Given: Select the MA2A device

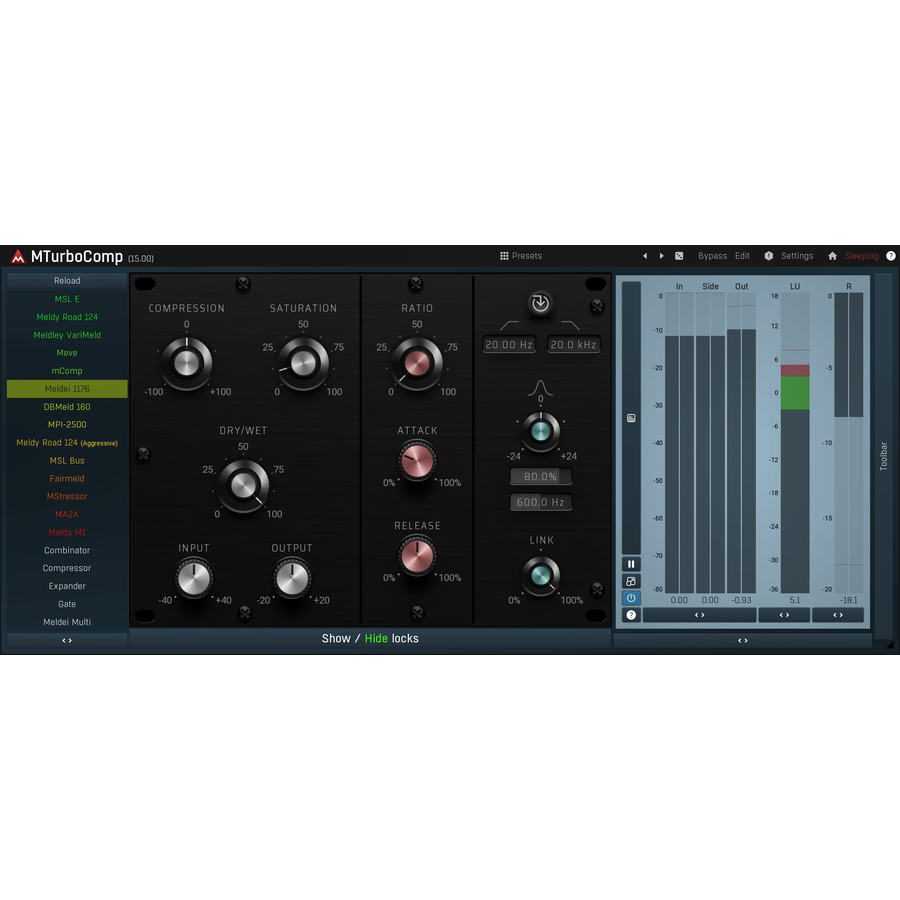Looking at the screenshot, I should pyautogui.click(x=67, y=514).
